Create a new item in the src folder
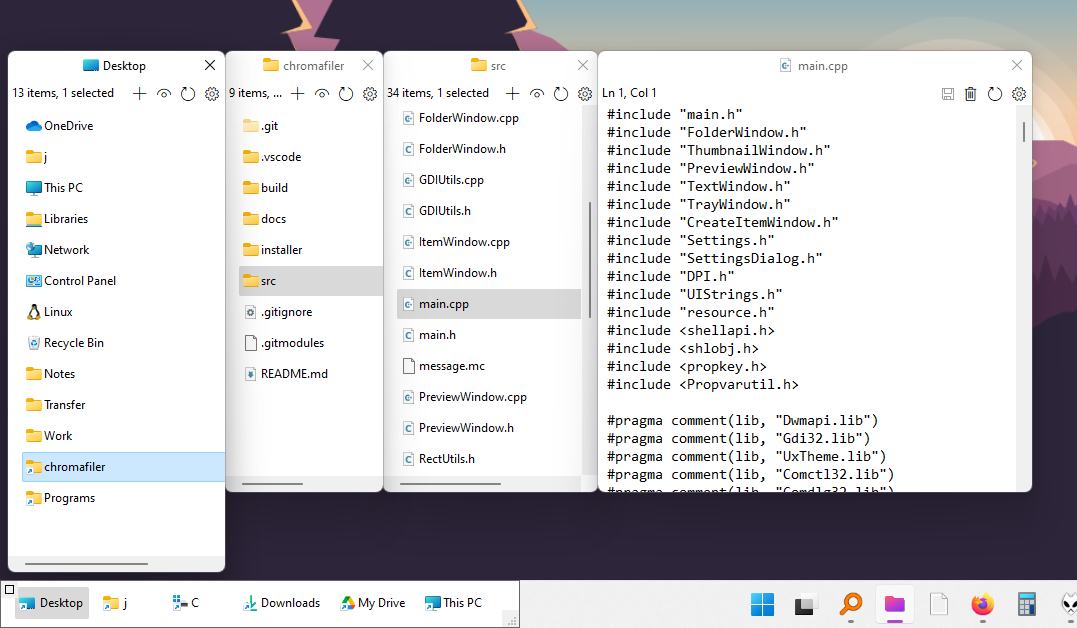Image resolution: width=1077 pixels, height=628 pixels. click(512, 92)
